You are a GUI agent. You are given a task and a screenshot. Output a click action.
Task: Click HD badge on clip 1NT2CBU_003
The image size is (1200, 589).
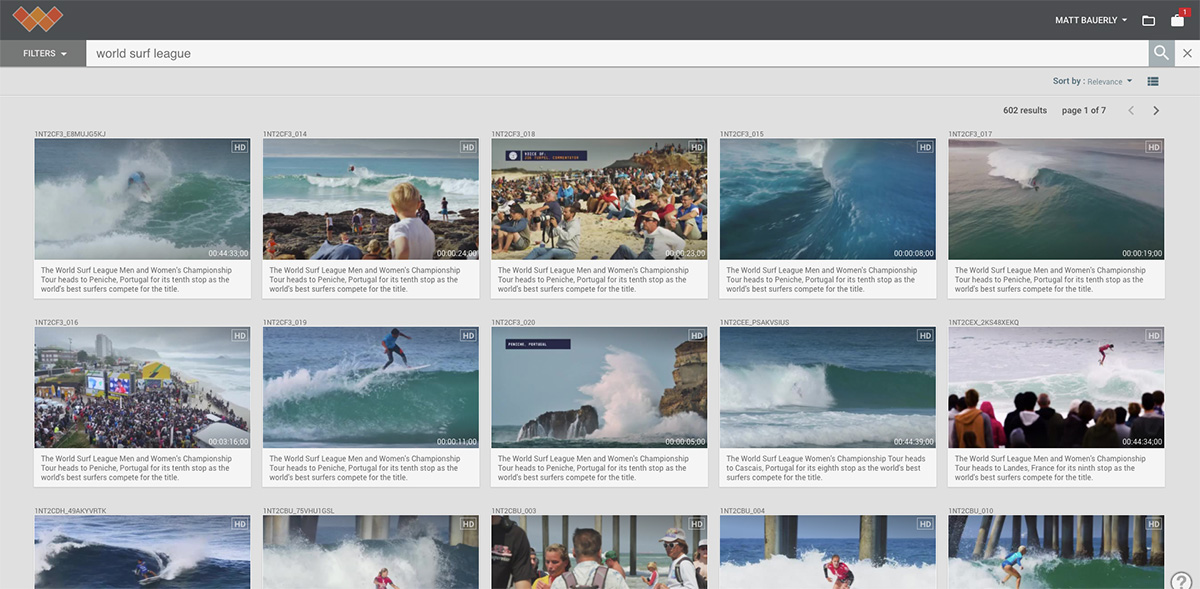click(696, 524)
